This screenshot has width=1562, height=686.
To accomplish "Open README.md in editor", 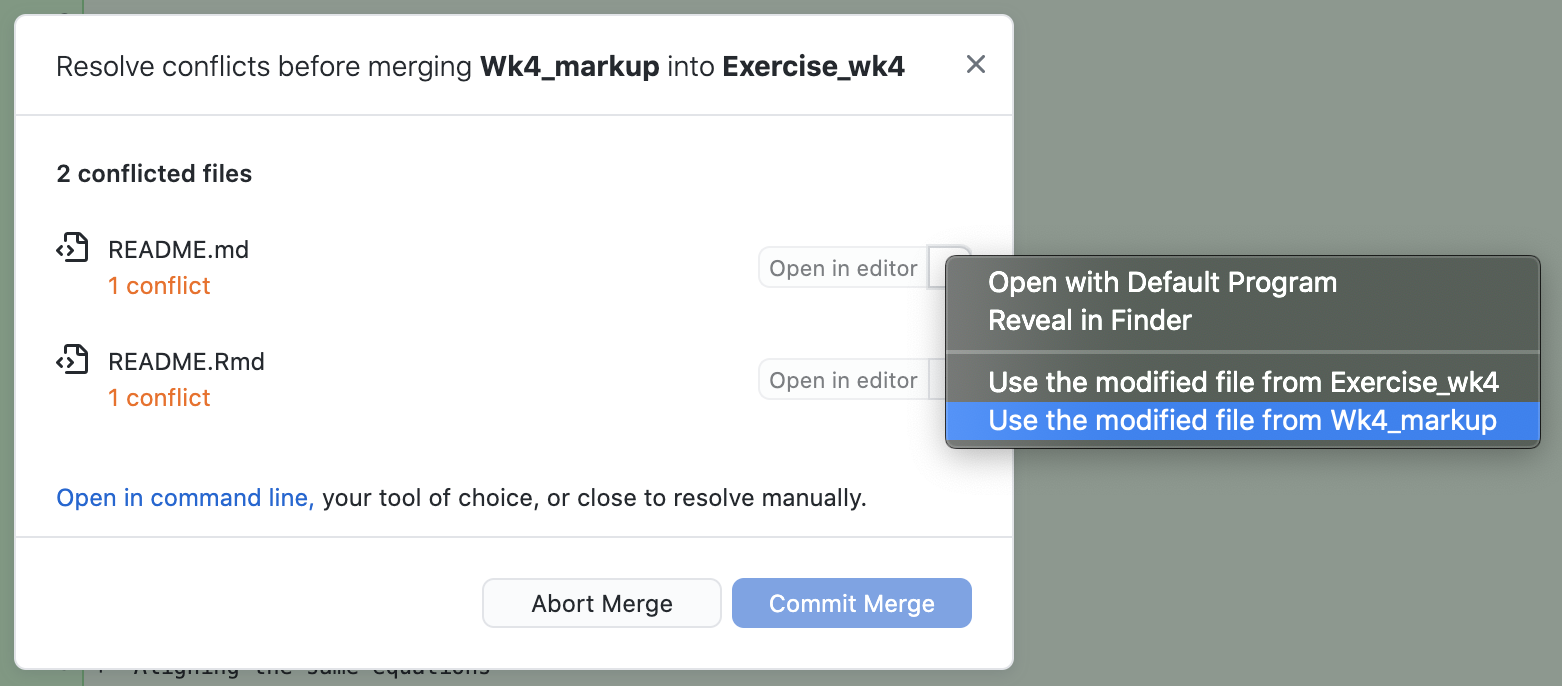I will pyautogui.click(x=843, y=268).
